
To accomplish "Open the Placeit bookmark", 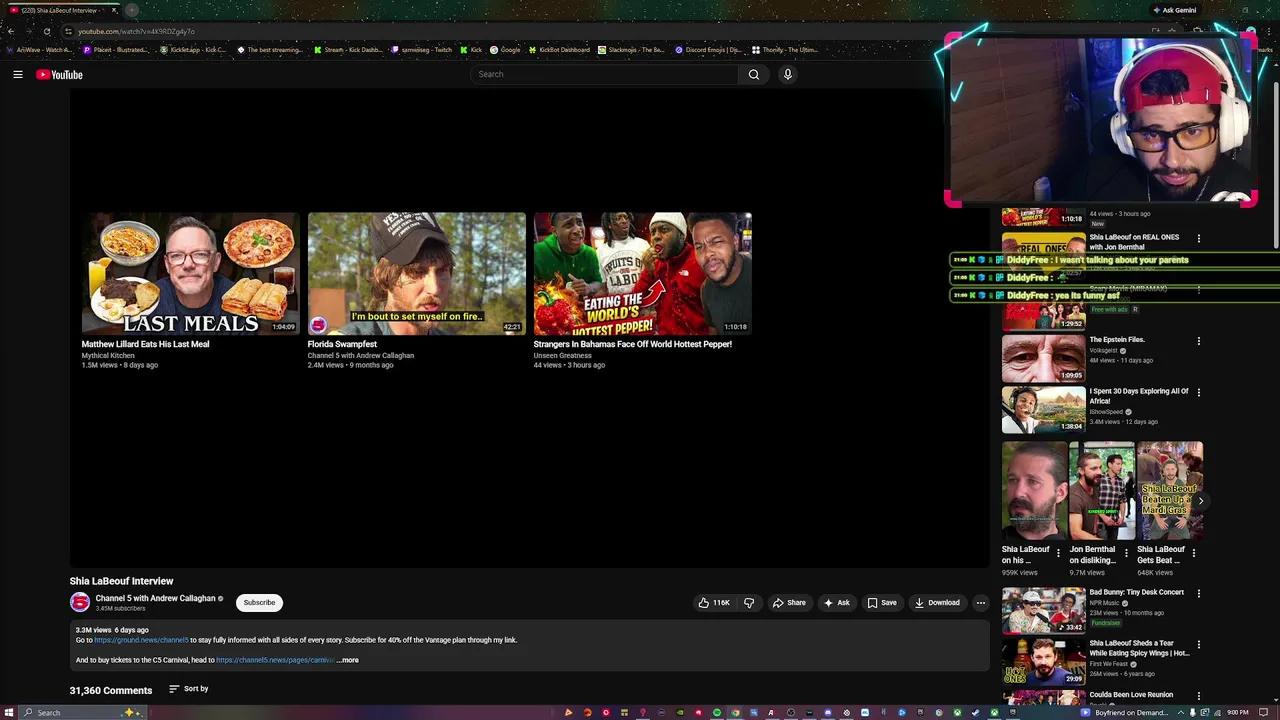I will [115, 50].
